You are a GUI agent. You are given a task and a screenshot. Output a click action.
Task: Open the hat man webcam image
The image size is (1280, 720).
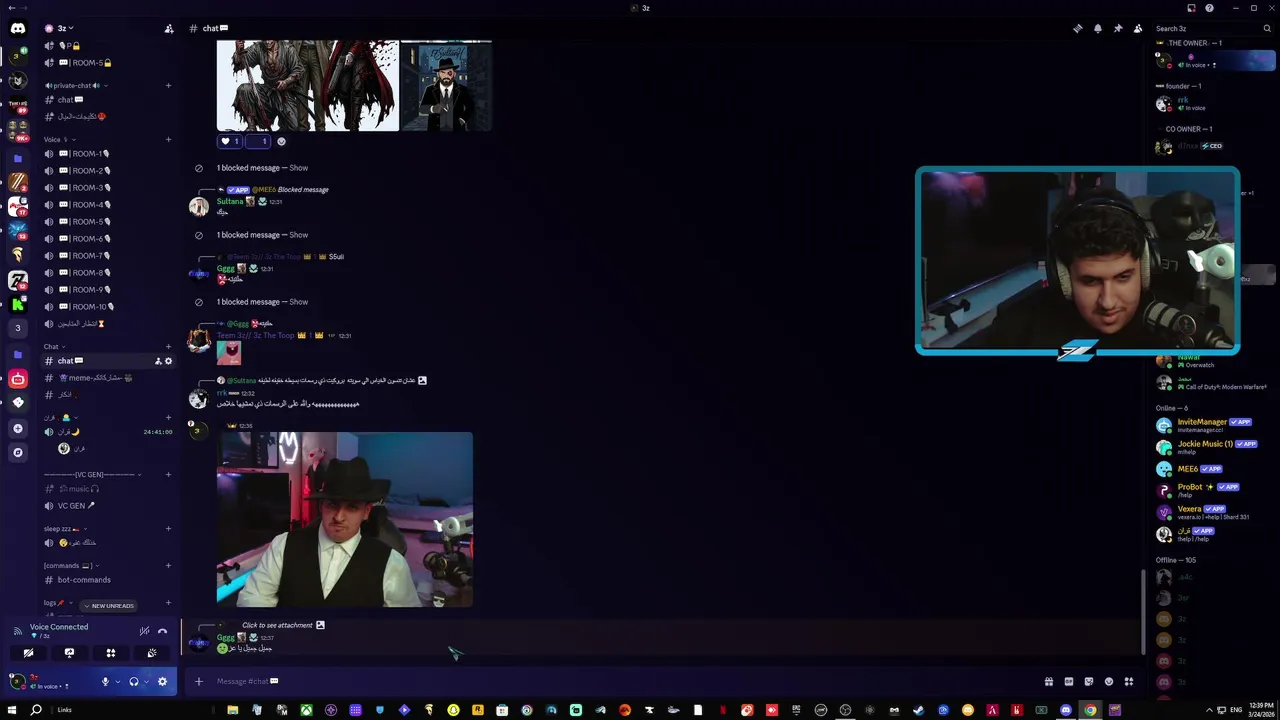click(345, 519)
